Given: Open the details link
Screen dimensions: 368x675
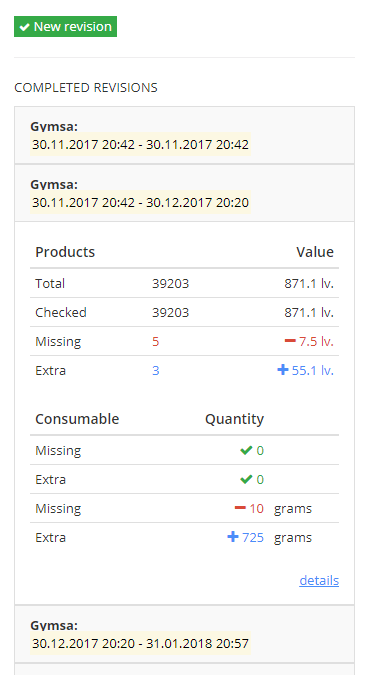Looking at the screenshot, I should point(319,580).
